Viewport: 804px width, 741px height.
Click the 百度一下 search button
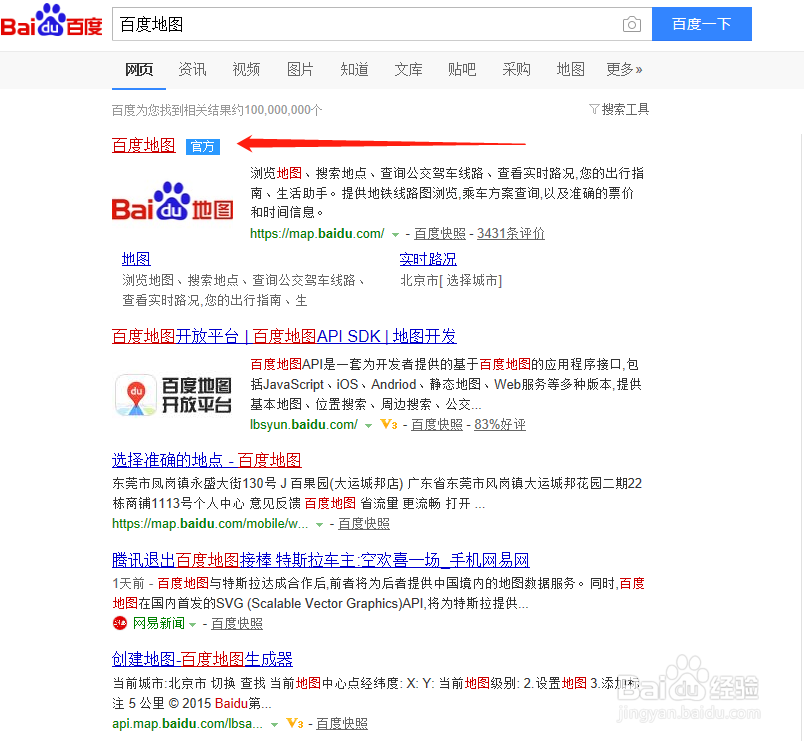click(x=701, y=24)
